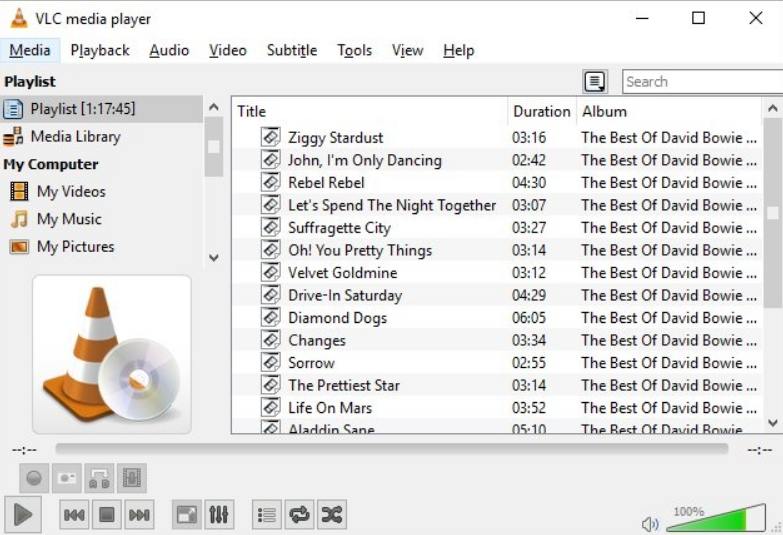Open the Help menu
This screenshot has height=535, width=783.
[458, 50]
